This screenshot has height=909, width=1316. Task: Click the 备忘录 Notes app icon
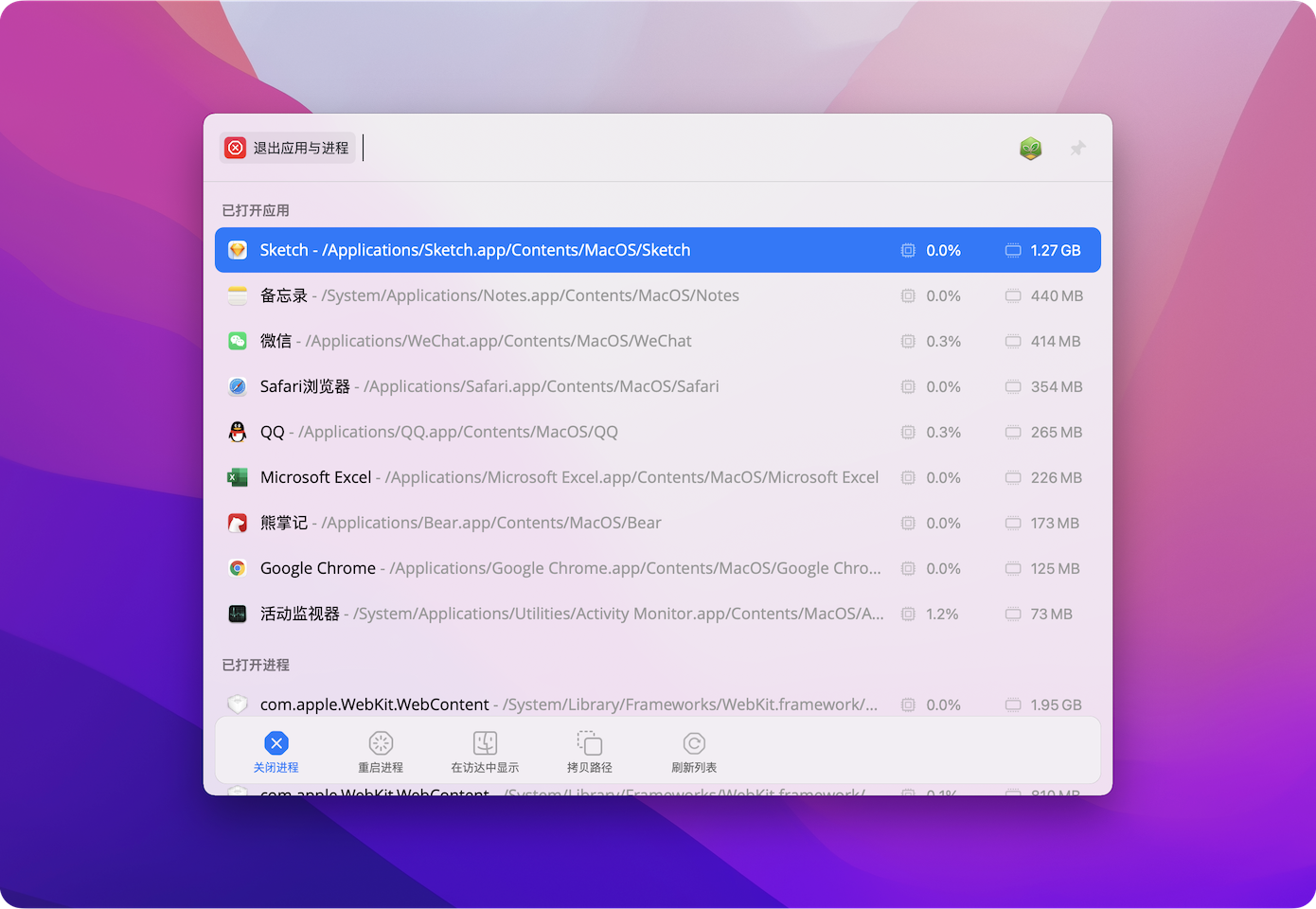tap(238, 295)
